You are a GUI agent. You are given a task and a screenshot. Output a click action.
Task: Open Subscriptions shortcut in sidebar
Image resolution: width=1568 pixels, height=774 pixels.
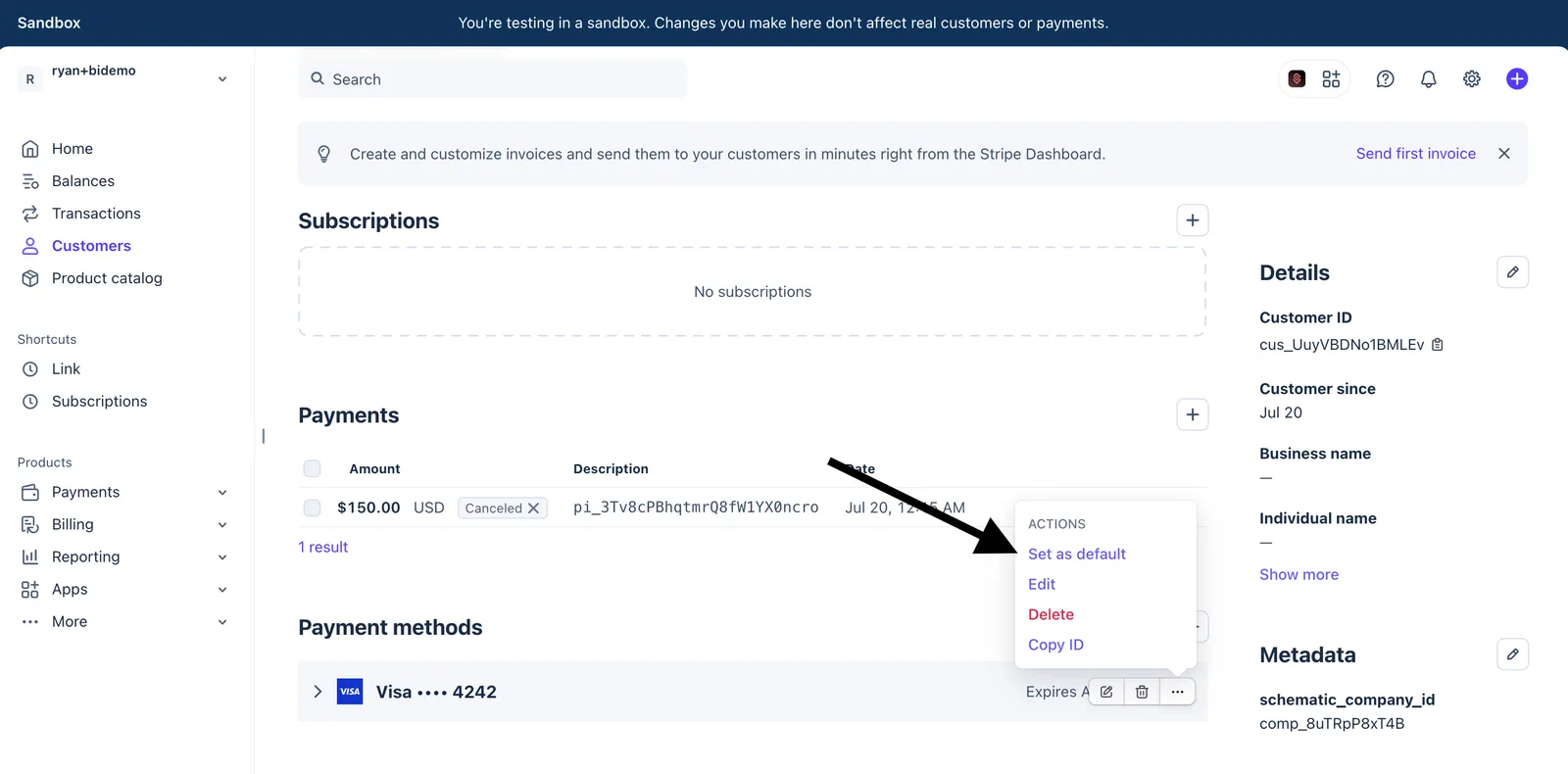[x=99, y=402]
